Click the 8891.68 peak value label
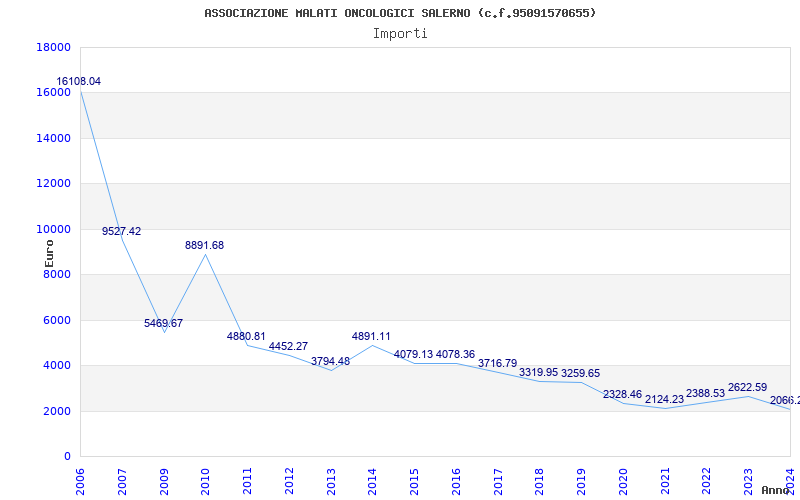Viewport: 800px width, 500px height. click(205, 245)
